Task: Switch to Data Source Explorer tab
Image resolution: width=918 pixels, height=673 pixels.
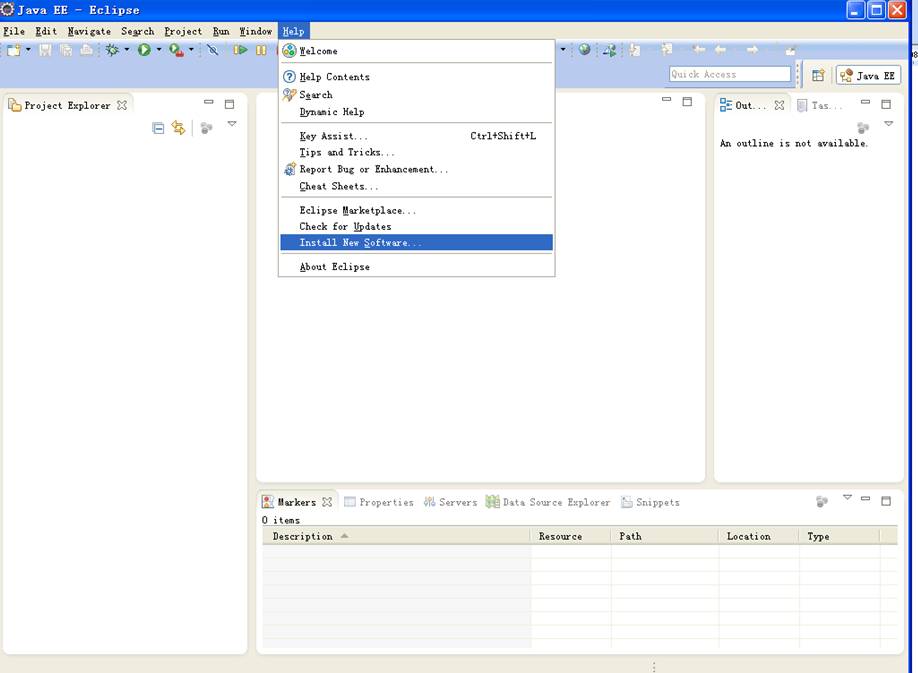Action: click(548, 502)
